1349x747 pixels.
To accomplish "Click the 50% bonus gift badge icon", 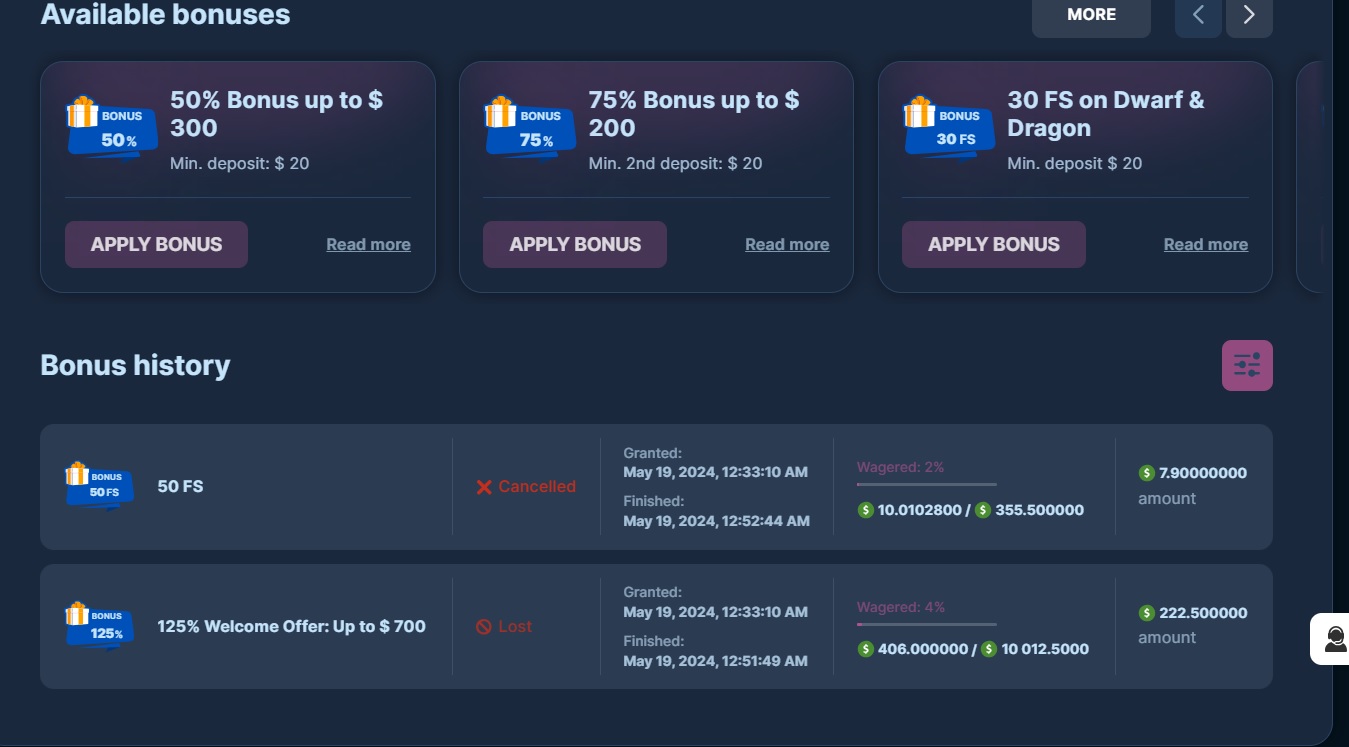I will (x=109, y=127).
